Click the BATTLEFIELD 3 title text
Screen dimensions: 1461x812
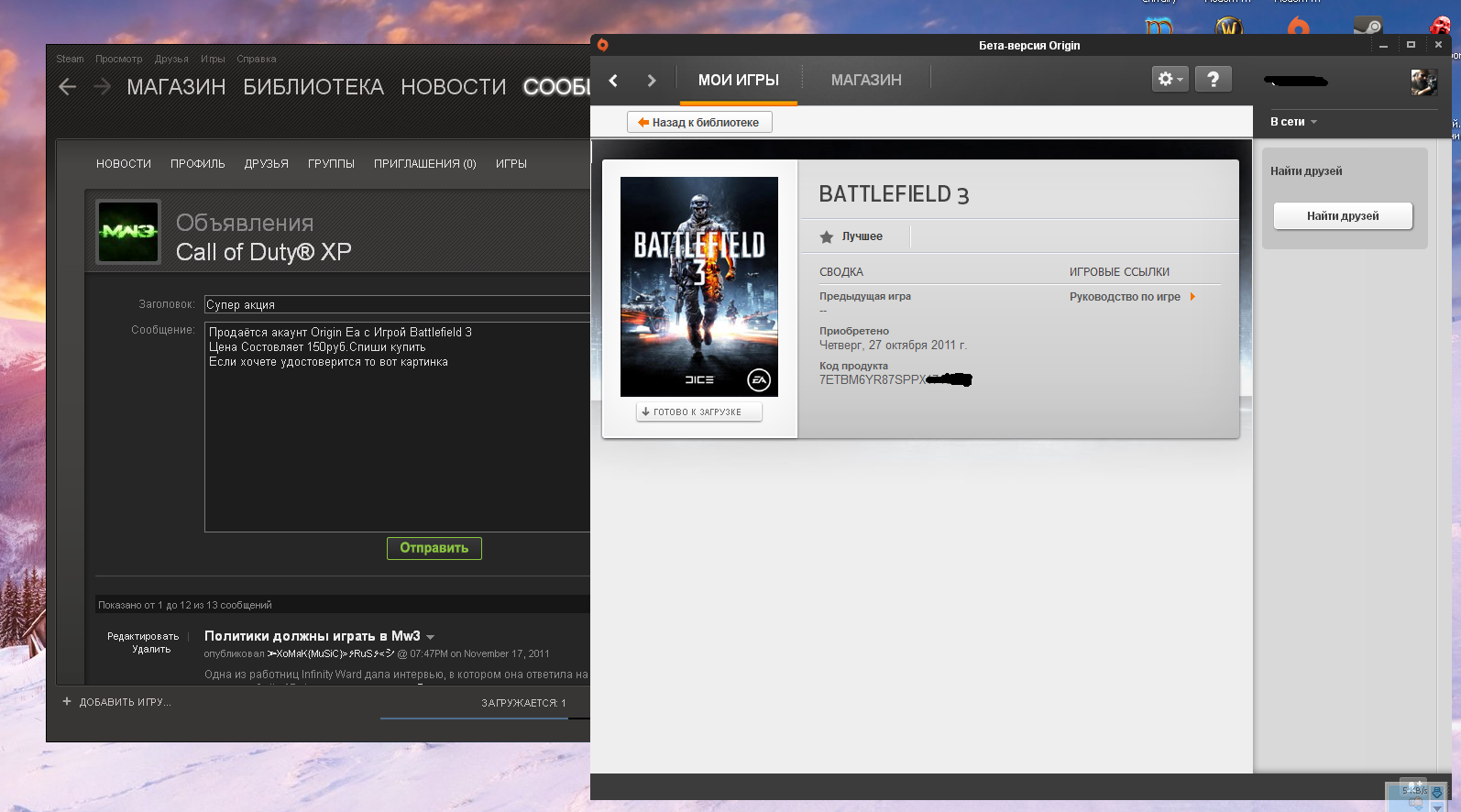[894, 194]
